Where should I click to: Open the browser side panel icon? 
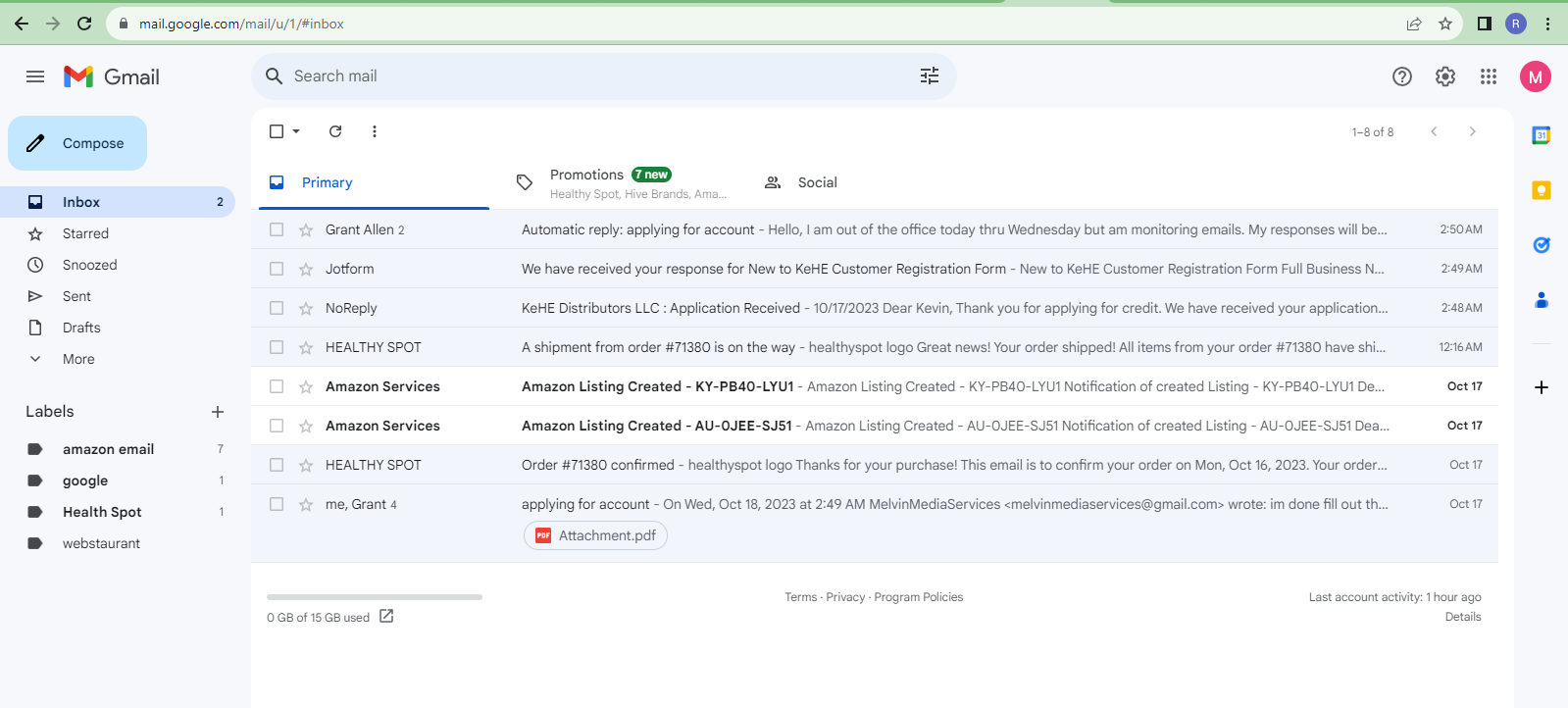click(1485, 24)
